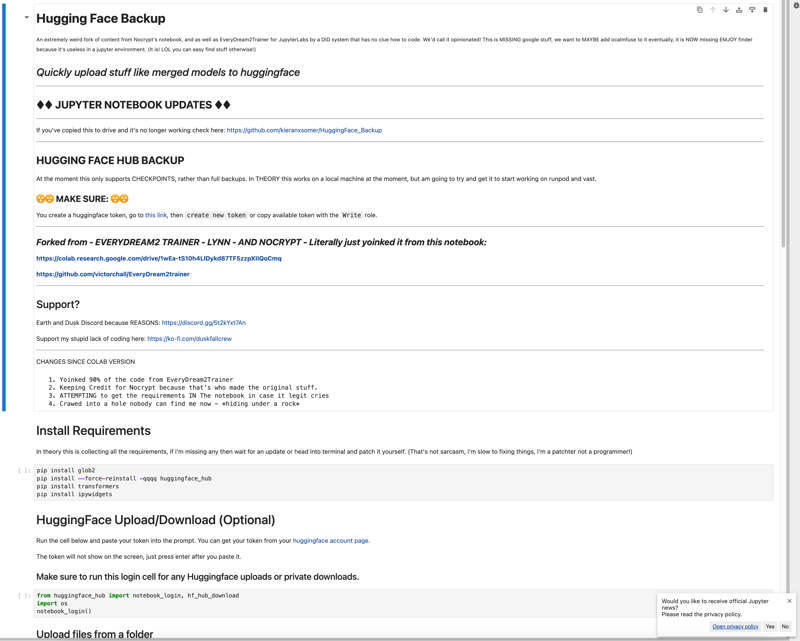Open the discord.gg invite link
This screenshot has height=641, width=800.
point(204,323)
